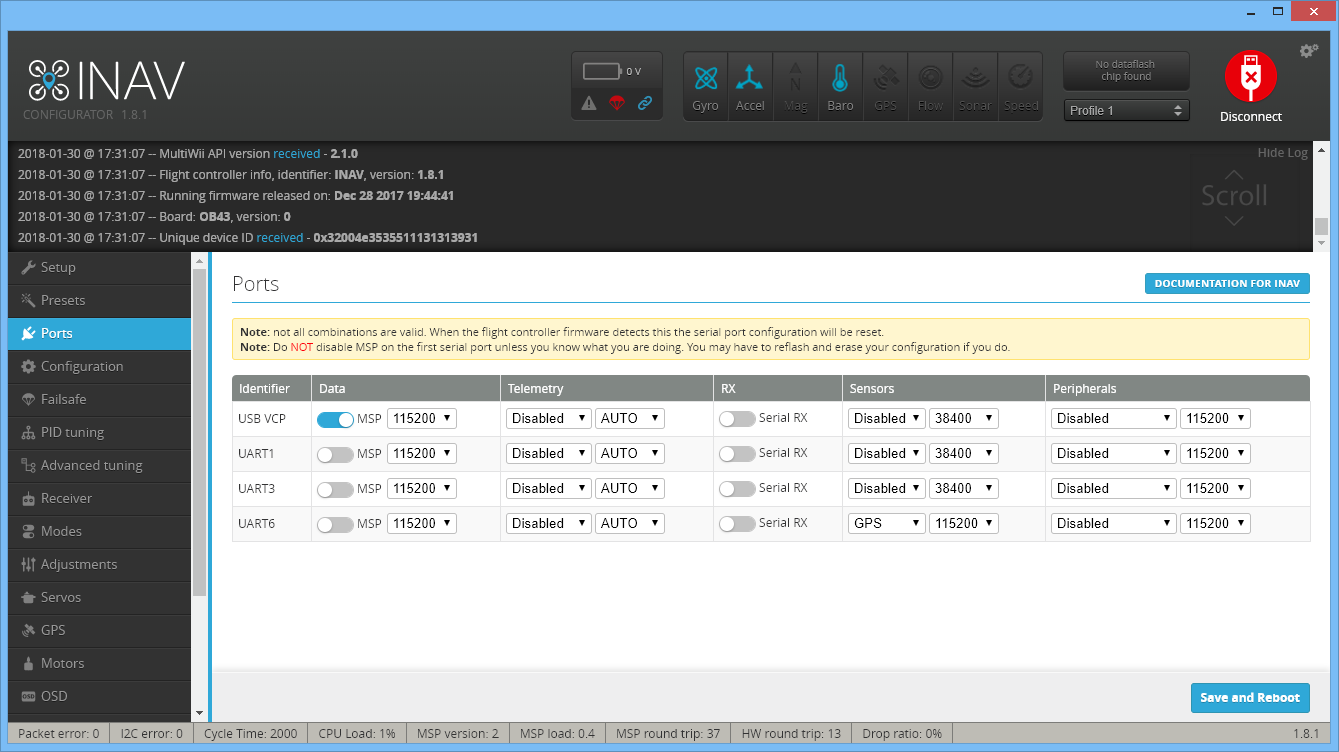
Task: Open UART1 Telemetry Disabled dropdown
Action: pos(548,453)
